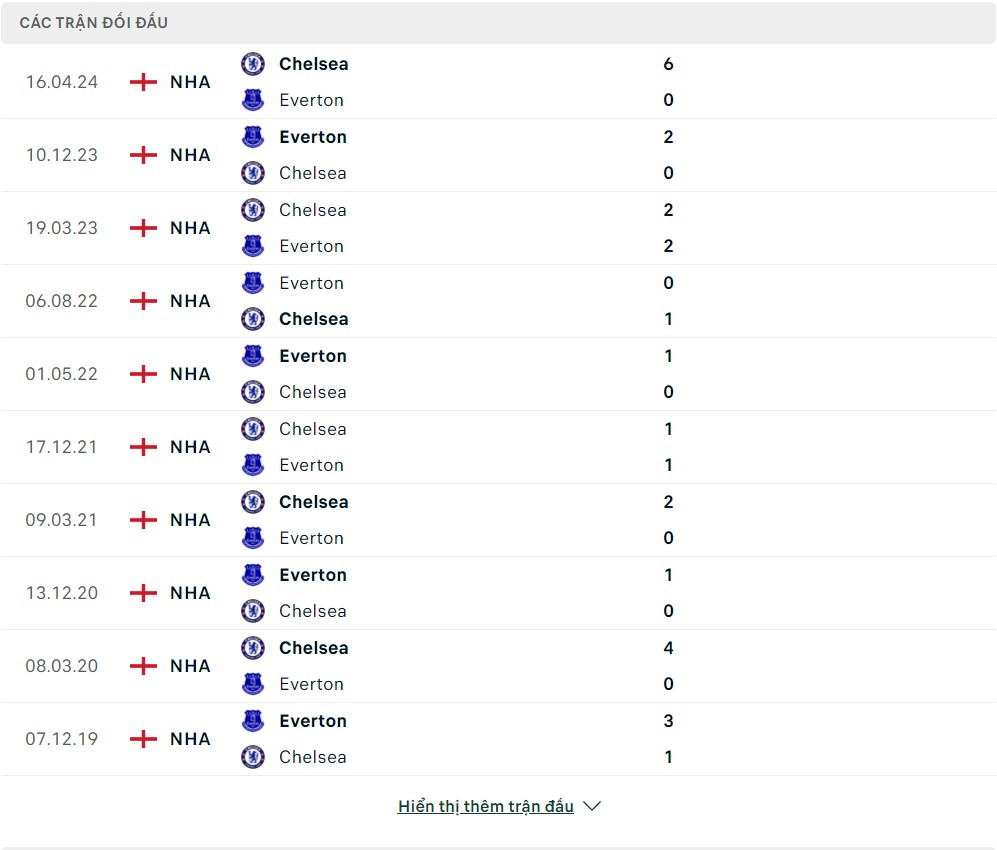The image size is (997, 850).
Task: Click Chelsea crest in 01.05.22 match
Action: coord(253,392)
